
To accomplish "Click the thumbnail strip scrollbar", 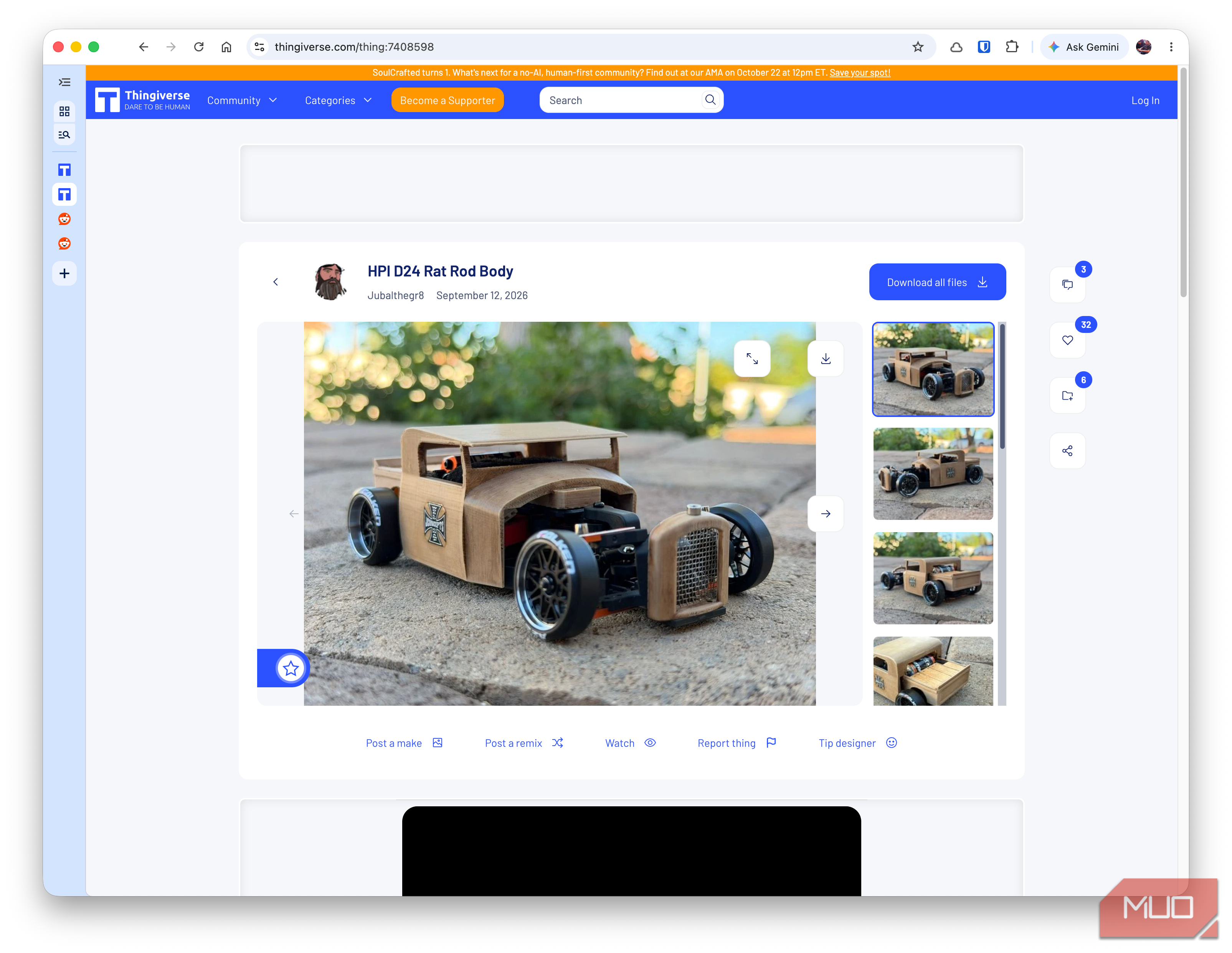I will pos(1002,386).
